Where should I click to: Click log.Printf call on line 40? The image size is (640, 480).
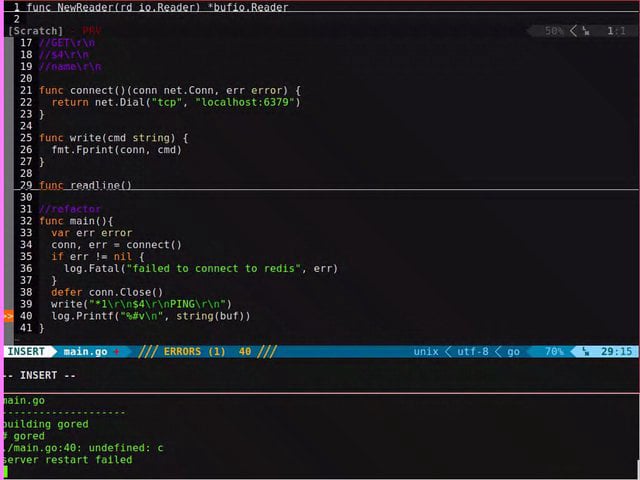[x=151, y=316]
